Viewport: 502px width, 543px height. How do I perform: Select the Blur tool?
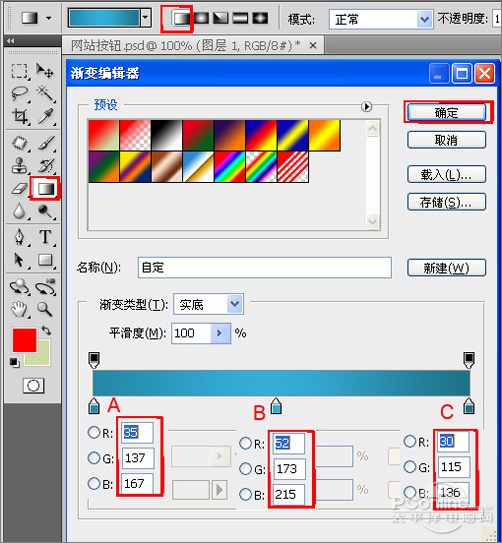click(x=19, y=211)
